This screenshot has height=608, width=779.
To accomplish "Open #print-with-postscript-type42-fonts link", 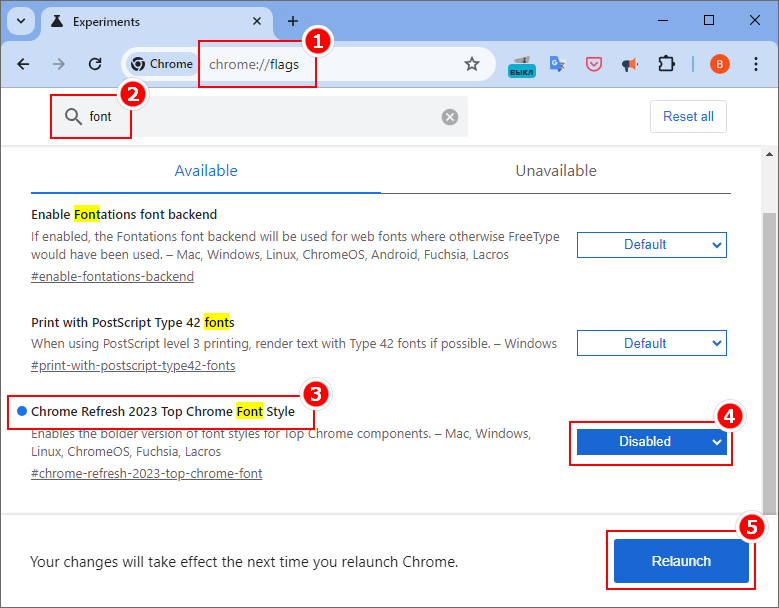I will 133,366.
